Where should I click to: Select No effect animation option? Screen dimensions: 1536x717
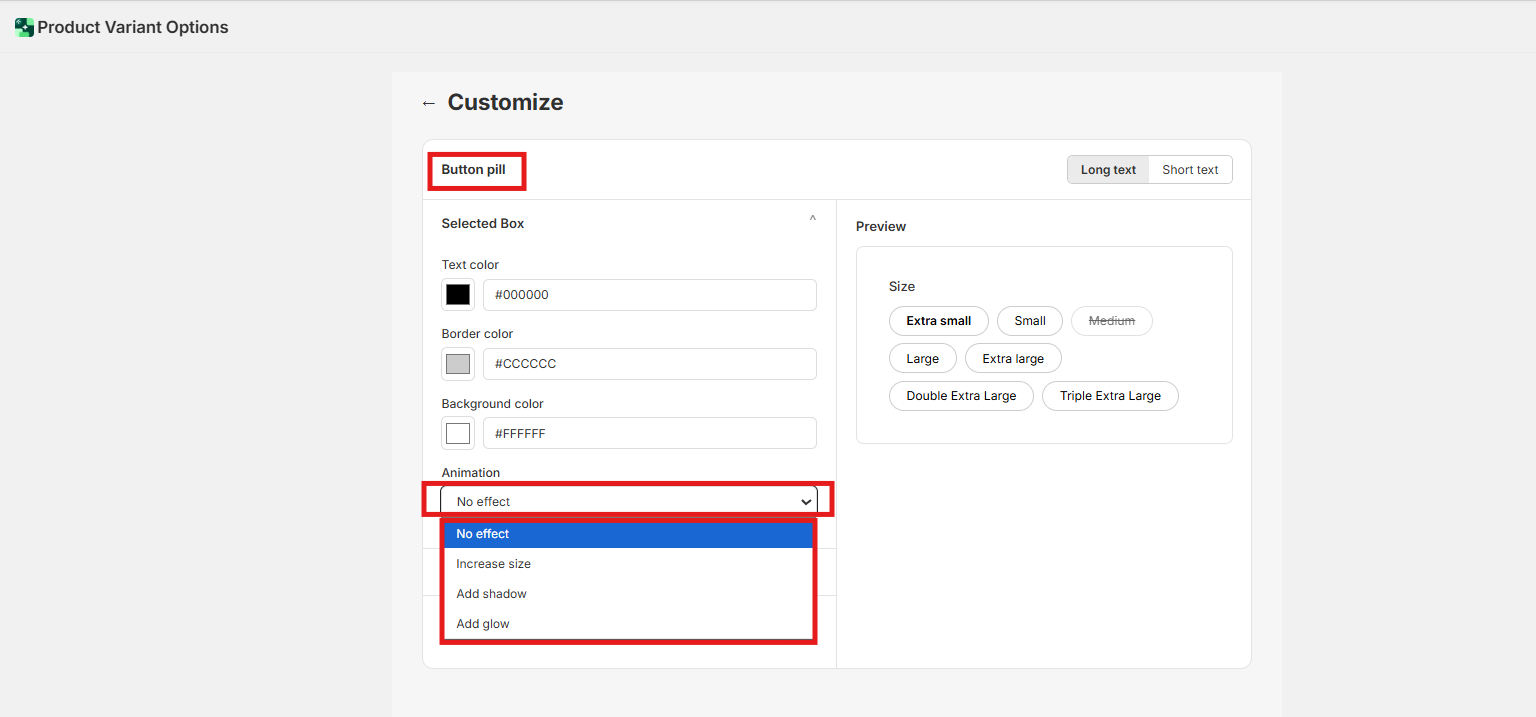click(x=628, y=534)
